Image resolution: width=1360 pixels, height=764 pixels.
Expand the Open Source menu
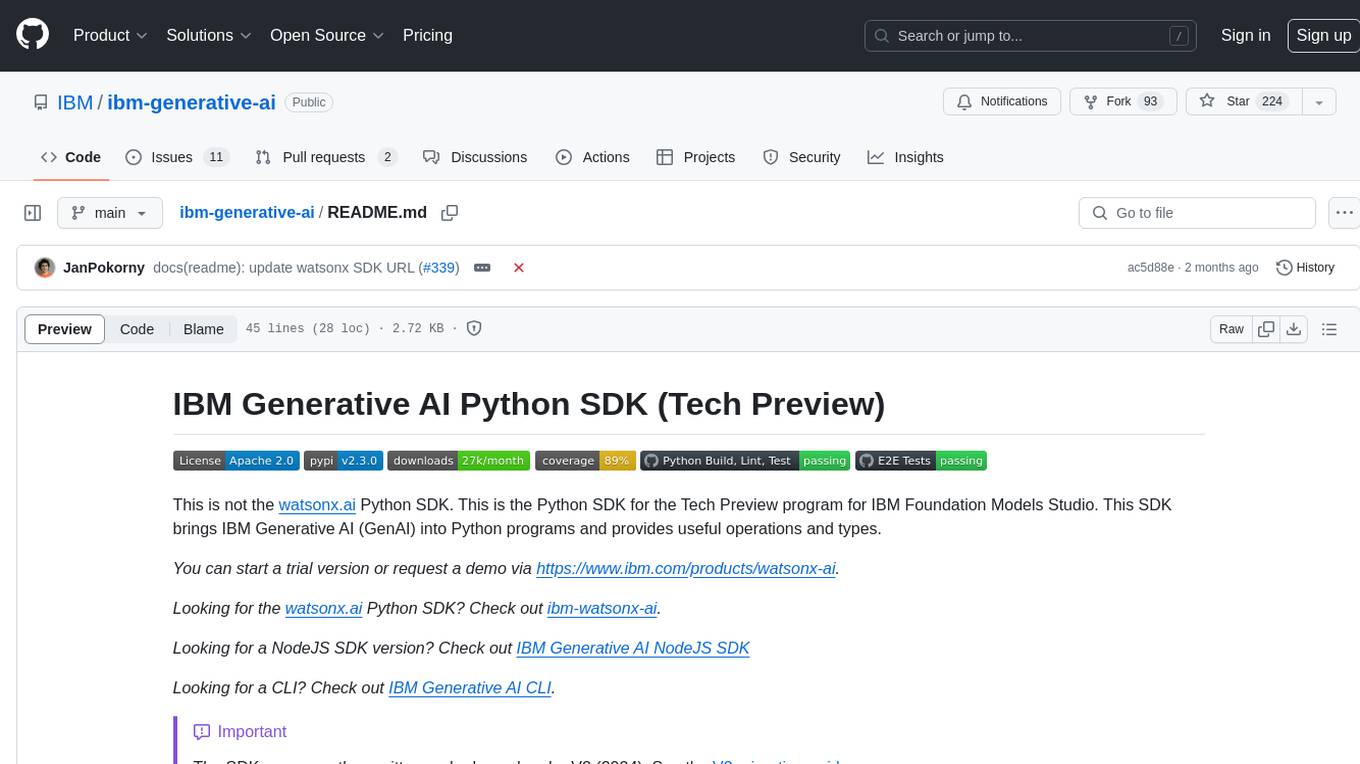[327, 35]
